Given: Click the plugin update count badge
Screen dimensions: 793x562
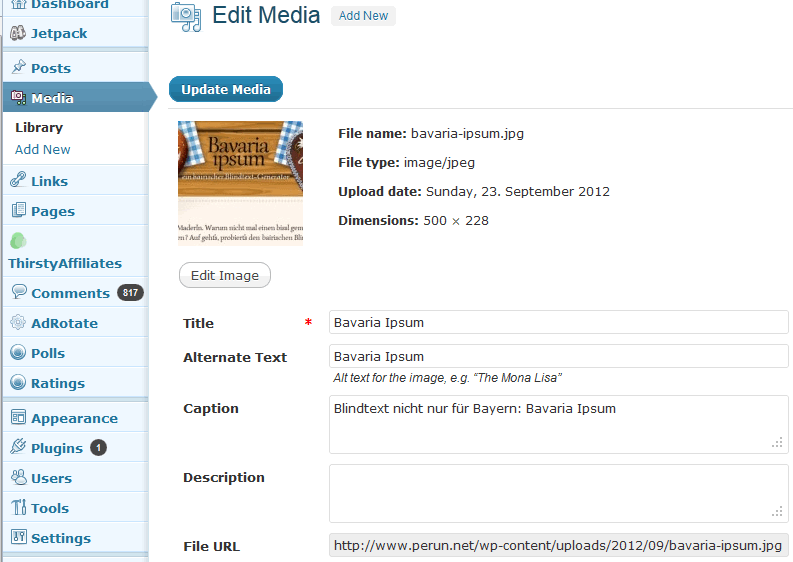Looking at the screenshot, I should click(99, 448).
